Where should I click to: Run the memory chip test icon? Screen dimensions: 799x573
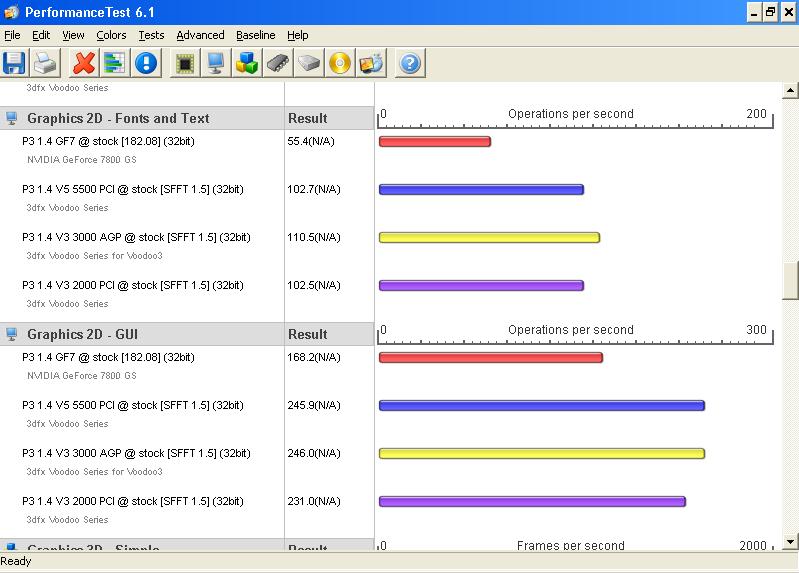(x=278, y=64)
